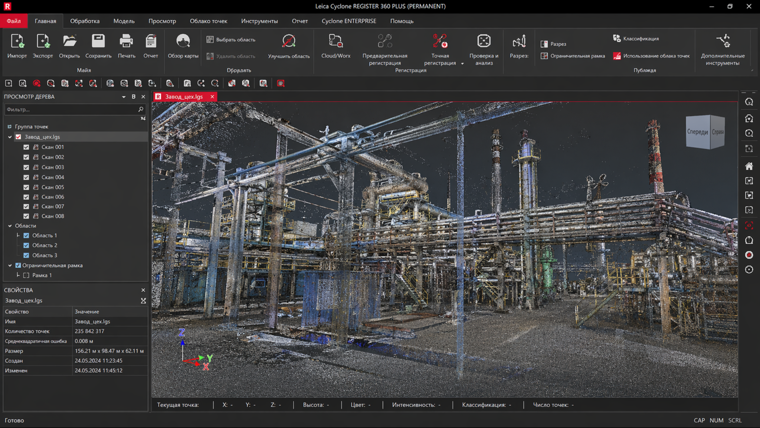Open the Помощь tab
Viewport: 760px width, 428px height.
tap(402, 21)
